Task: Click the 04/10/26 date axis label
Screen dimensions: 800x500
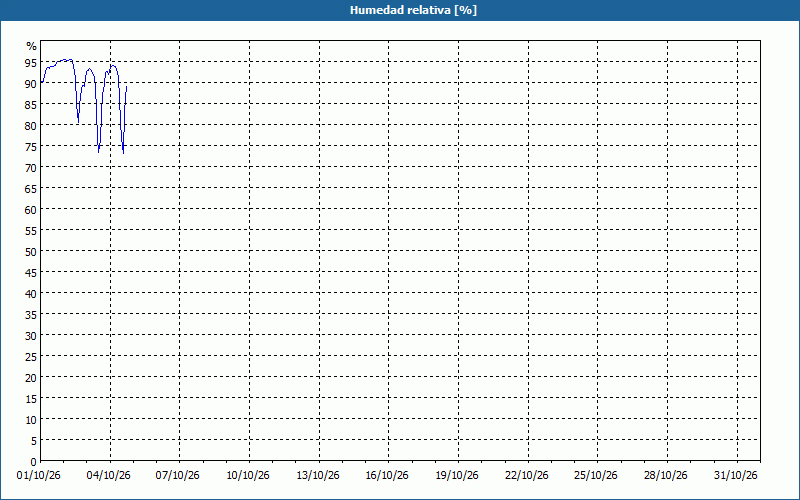Action: pos(109,476)
